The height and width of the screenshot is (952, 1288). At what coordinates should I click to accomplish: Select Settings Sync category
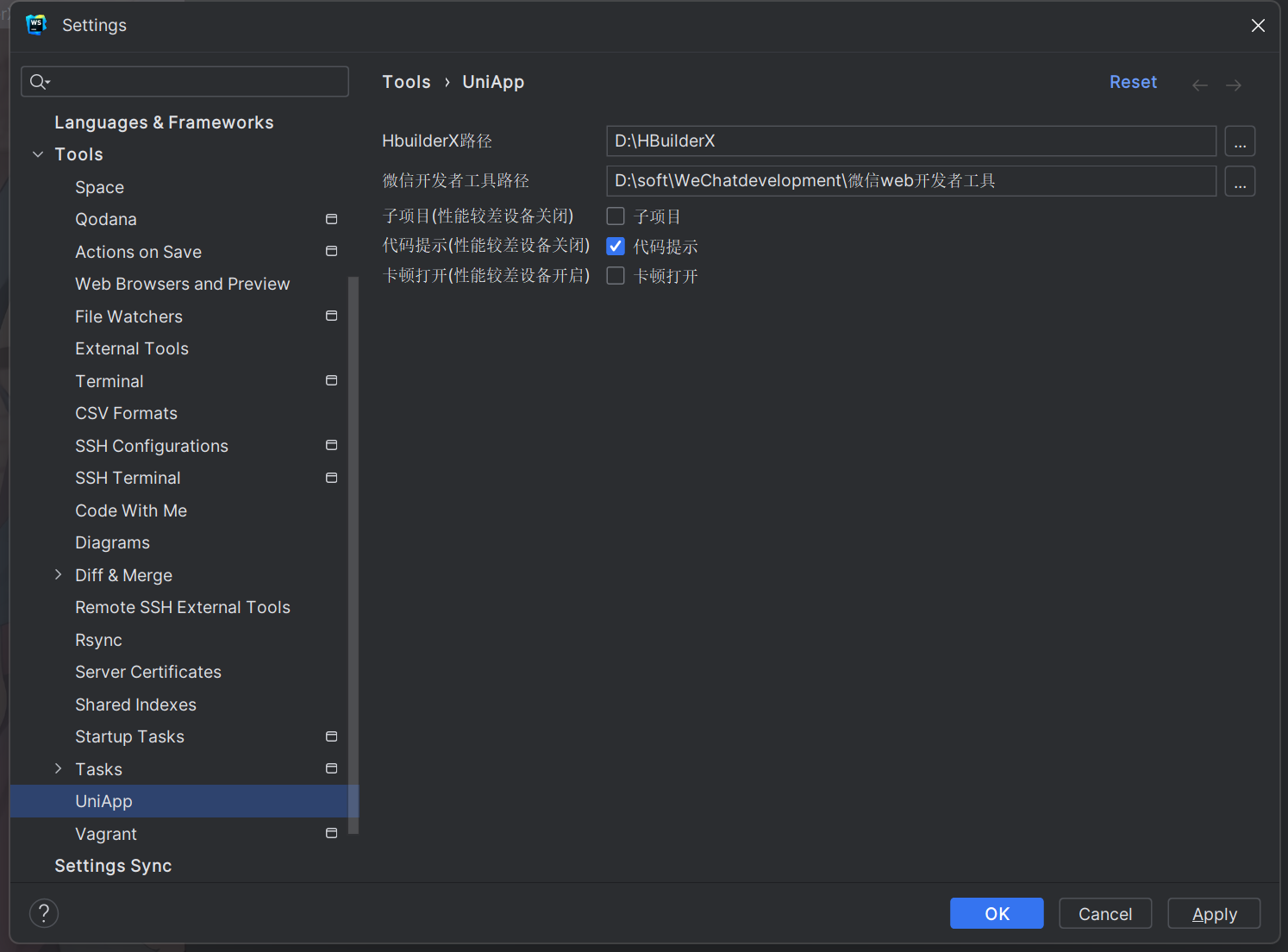tap(113, 866)
